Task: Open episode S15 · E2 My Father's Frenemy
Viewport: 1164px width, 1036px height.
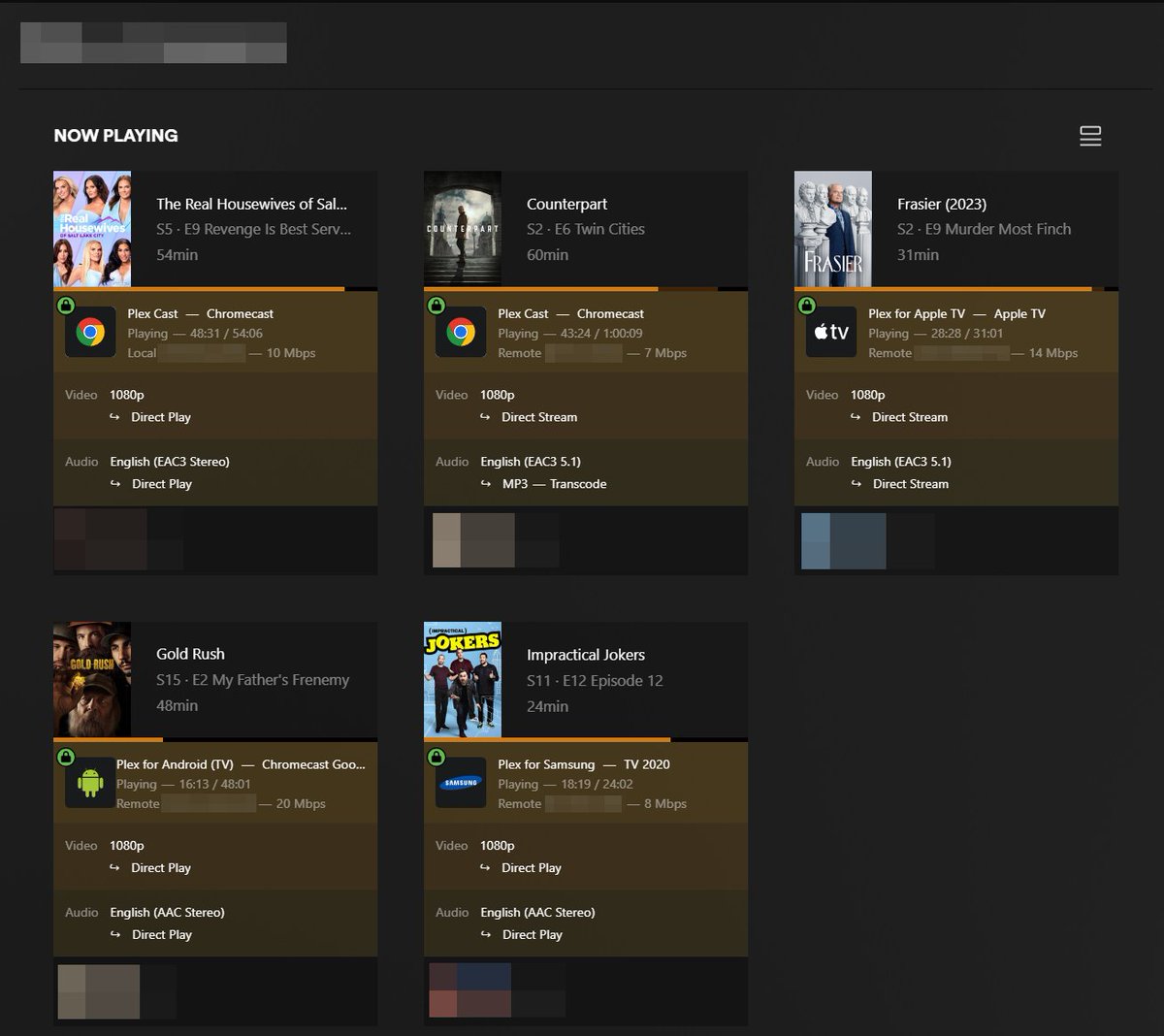Action: click(253, 680)
